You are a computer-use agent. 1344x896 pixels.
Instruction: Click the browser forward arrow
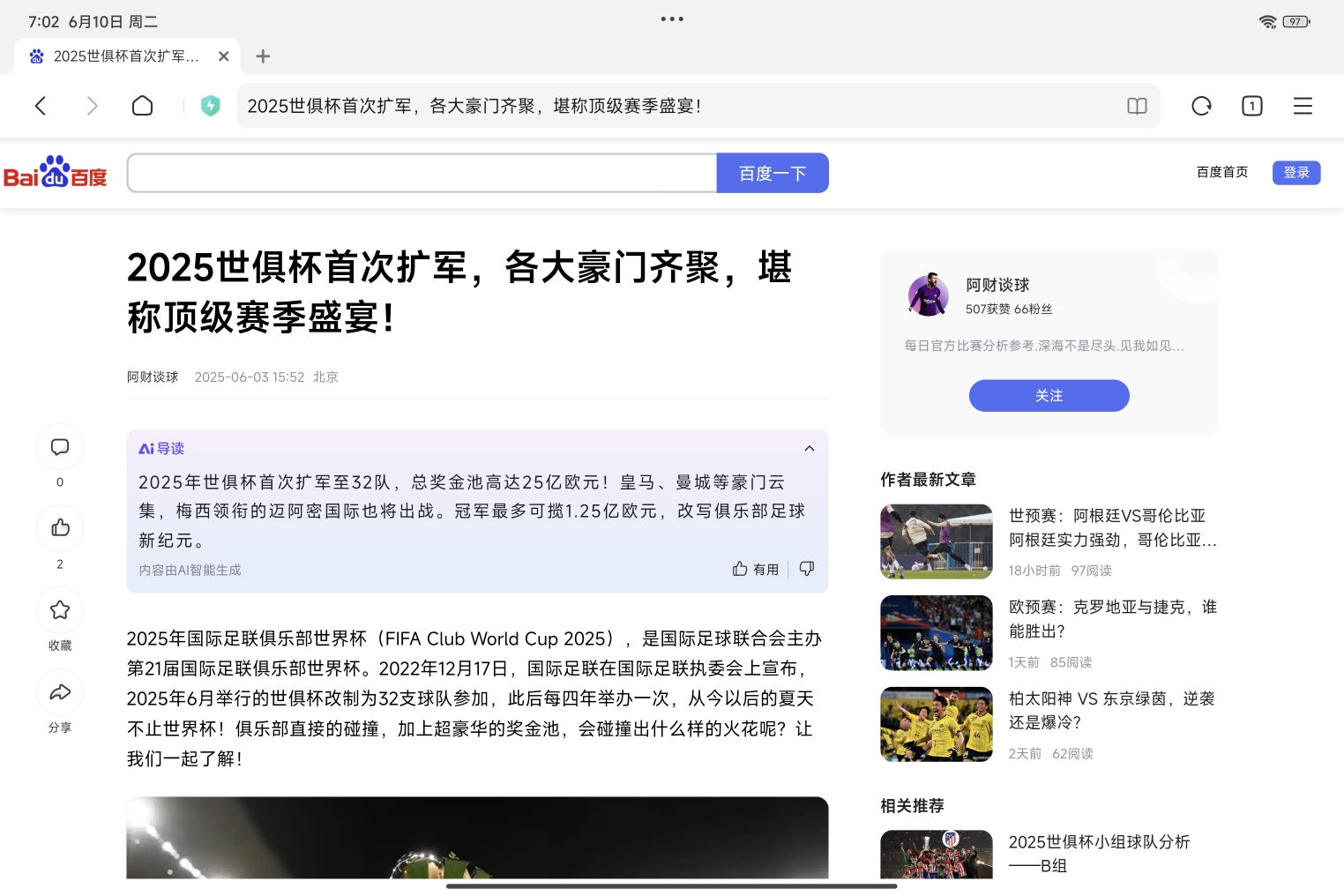(92, 106)
